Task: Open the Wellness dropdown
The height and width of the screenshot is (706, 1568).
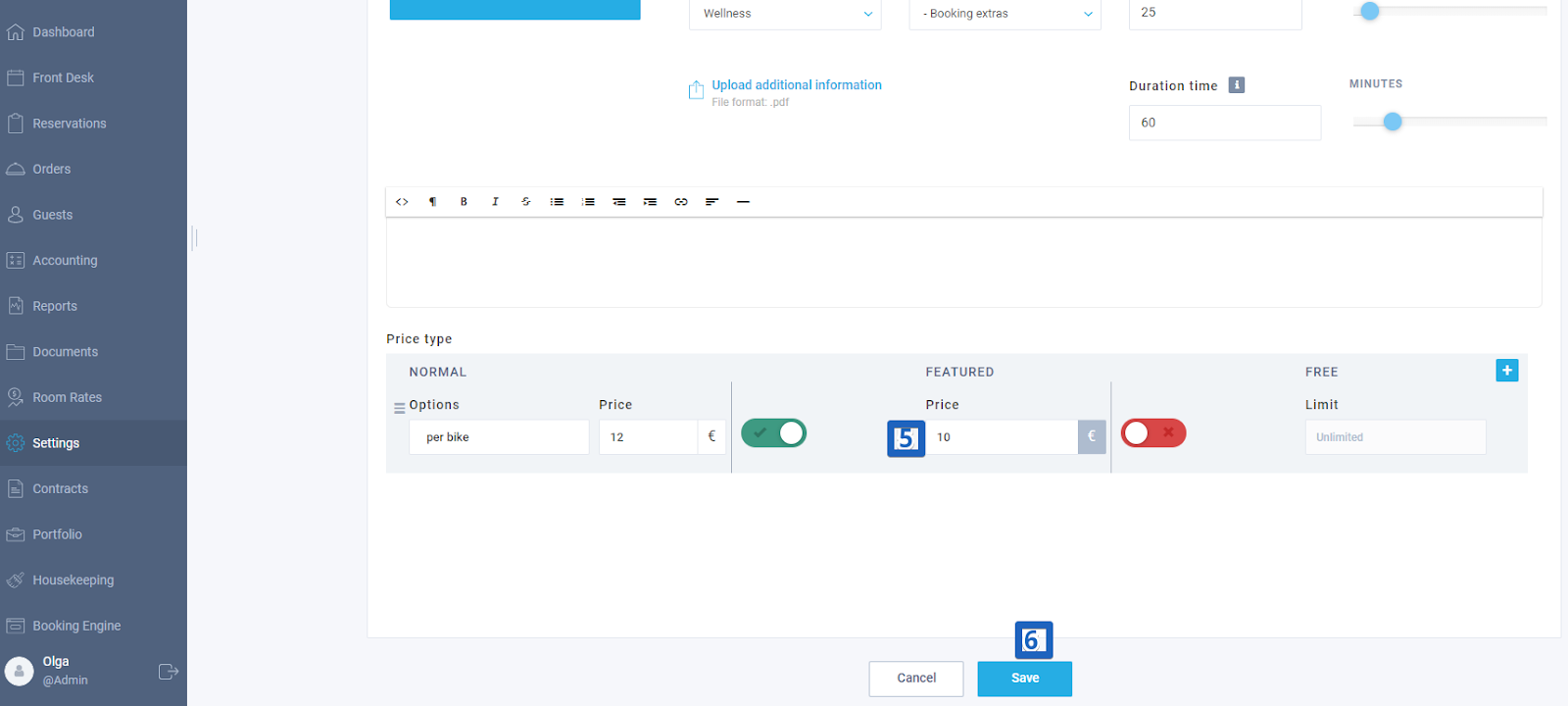Action: pos(785,14)
